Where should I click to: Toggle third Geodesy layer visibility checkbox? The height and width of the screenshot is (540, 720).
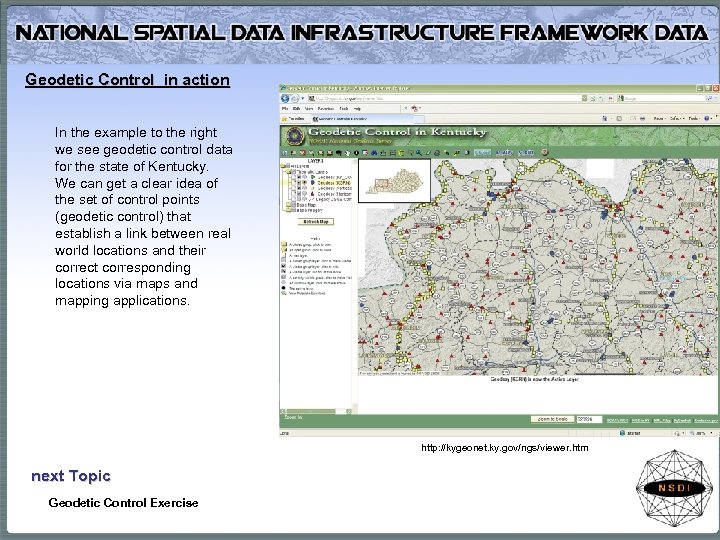click(x=299, y=188)
